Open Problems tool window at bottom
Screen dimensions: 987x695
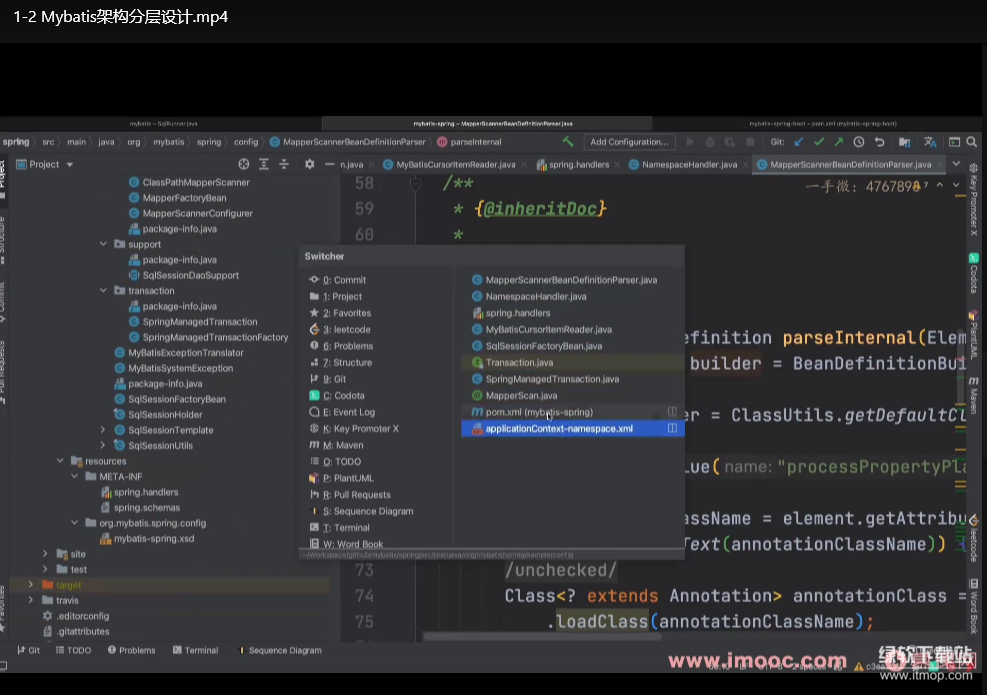(x=131, y=650)
